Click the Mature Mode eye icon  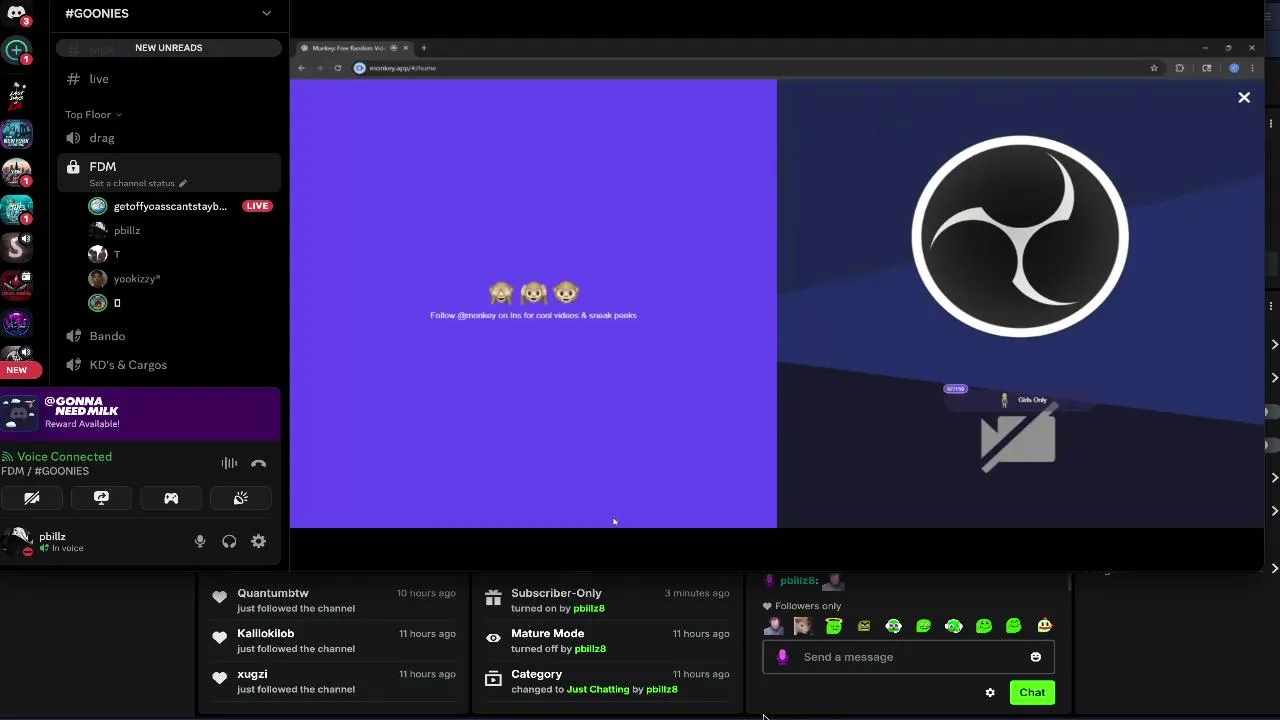pyautogui.click(x=493, y=638)
